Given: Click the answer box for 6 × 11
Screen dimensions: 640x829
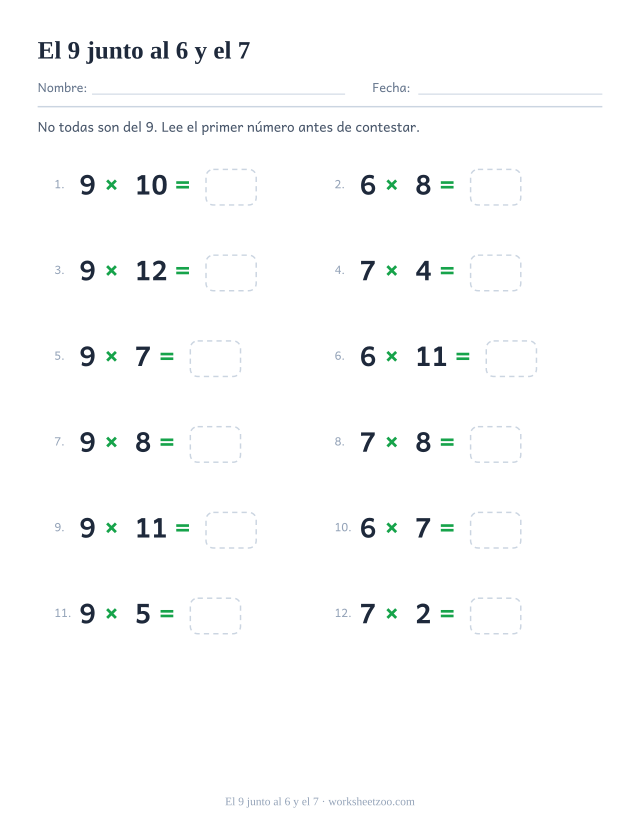Looking at the screenshot, I should (511, 358).
